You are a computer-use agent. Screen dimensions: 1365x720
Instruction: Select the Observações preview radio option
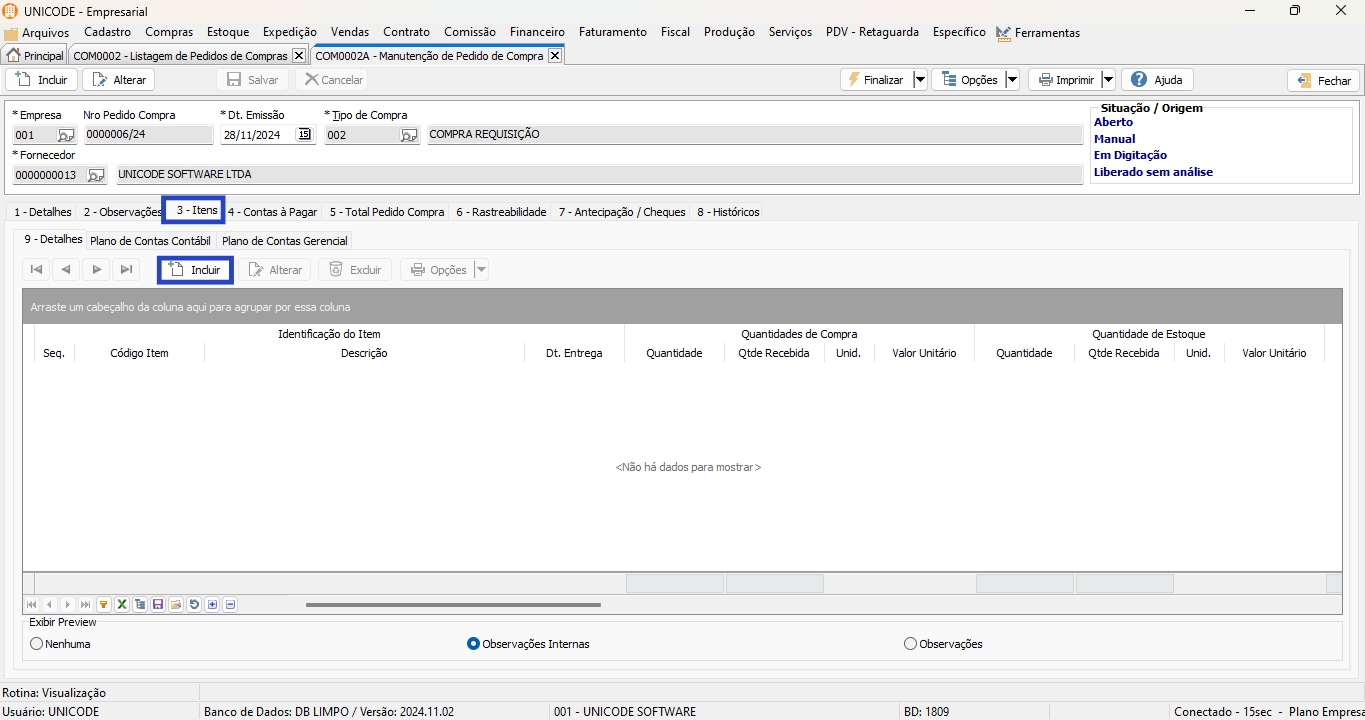(x=910, y=644)
